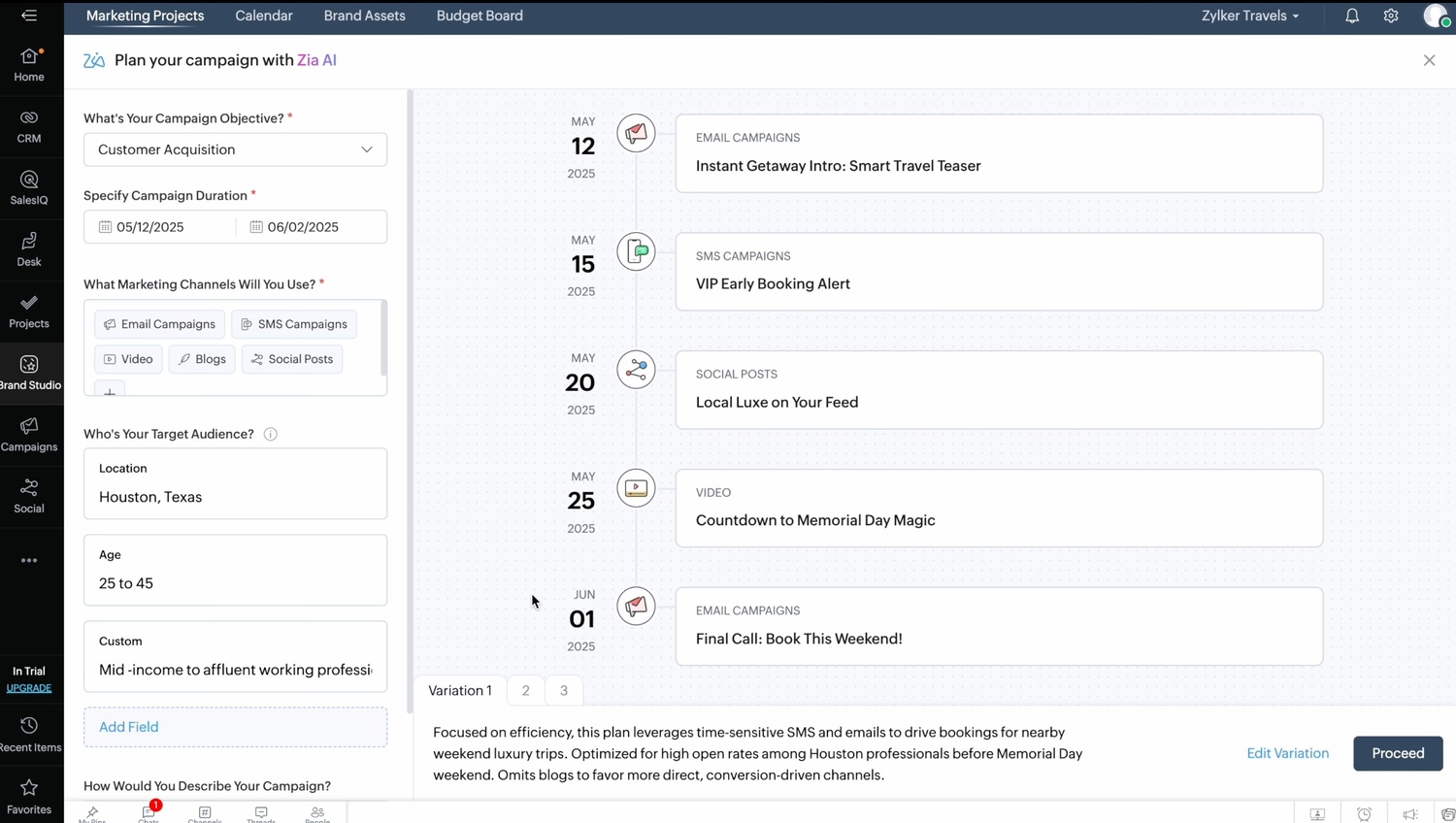This screenshot has width=1456, height=823.
Task: Expand the Campaign Objective dropdown
Action: (235, 149)
